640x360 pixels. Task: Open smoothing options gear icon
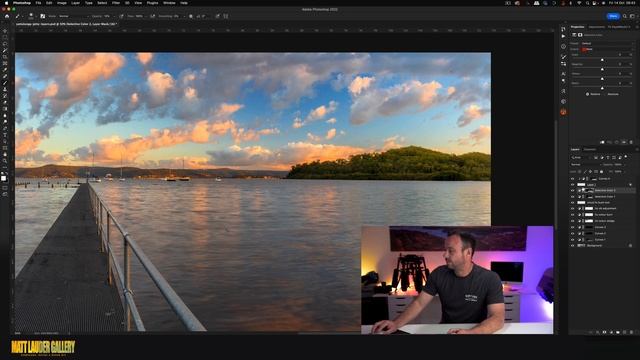(191, 16)
